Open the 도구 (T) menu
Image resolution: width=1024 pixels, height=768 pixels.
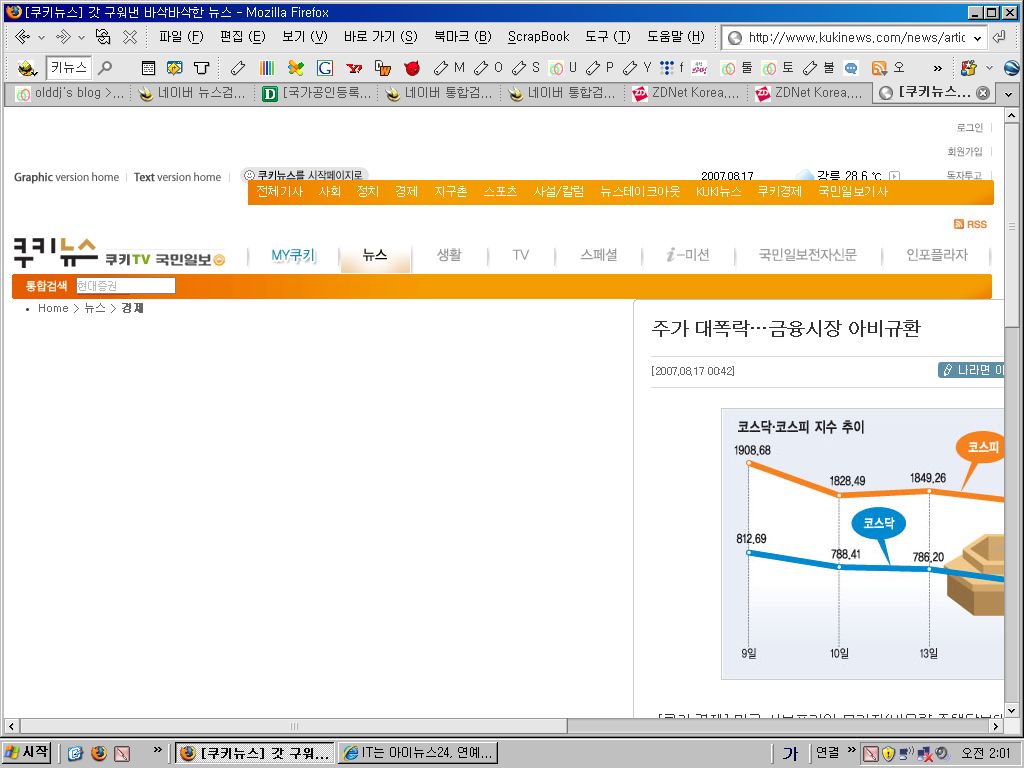607,37
